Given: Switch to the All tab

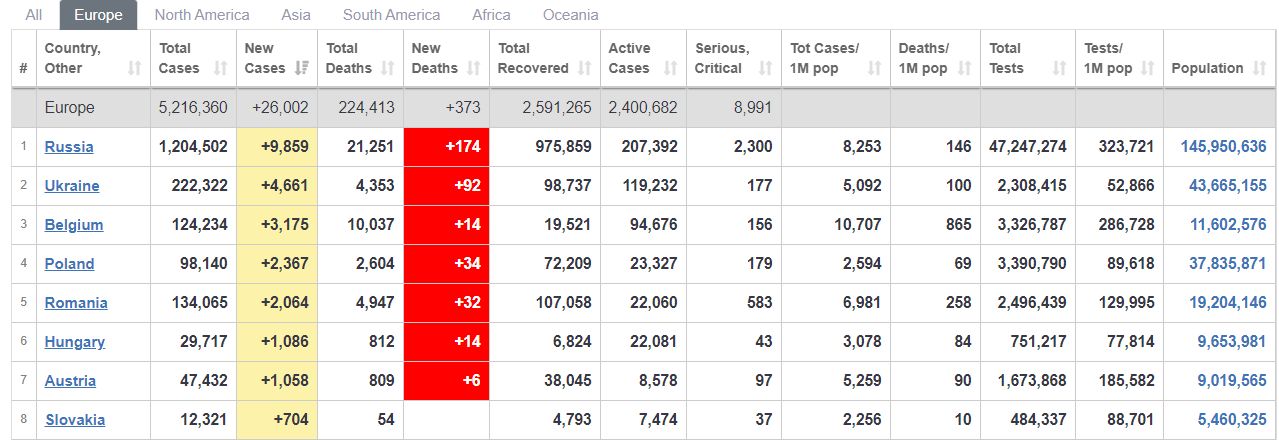Looking at the screenshot, I should tap(34, 15).
